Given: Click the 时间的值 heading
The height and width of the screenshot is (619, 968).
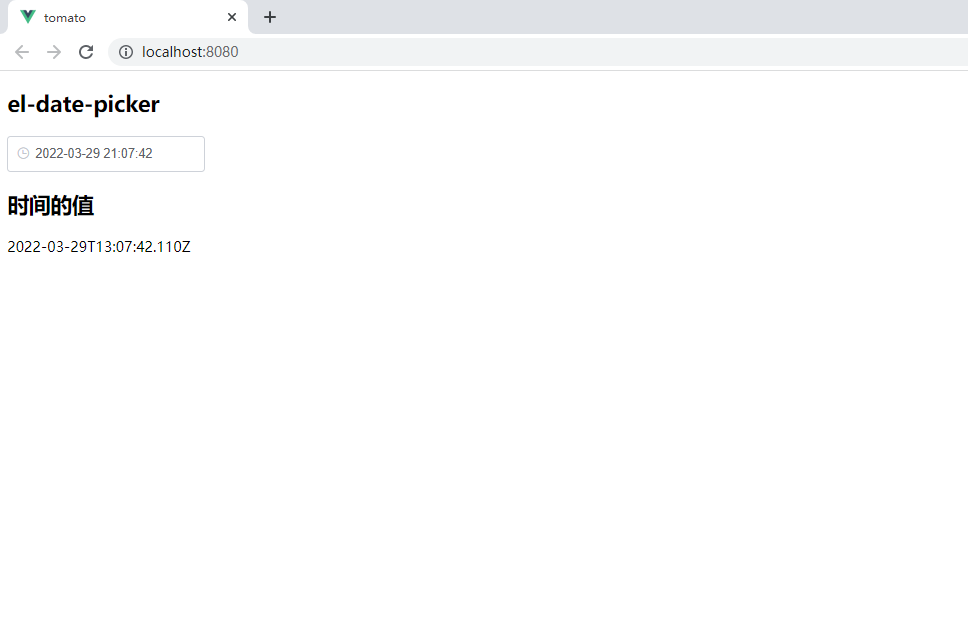Looking at the screenshot, I should [x=50, y=206].
